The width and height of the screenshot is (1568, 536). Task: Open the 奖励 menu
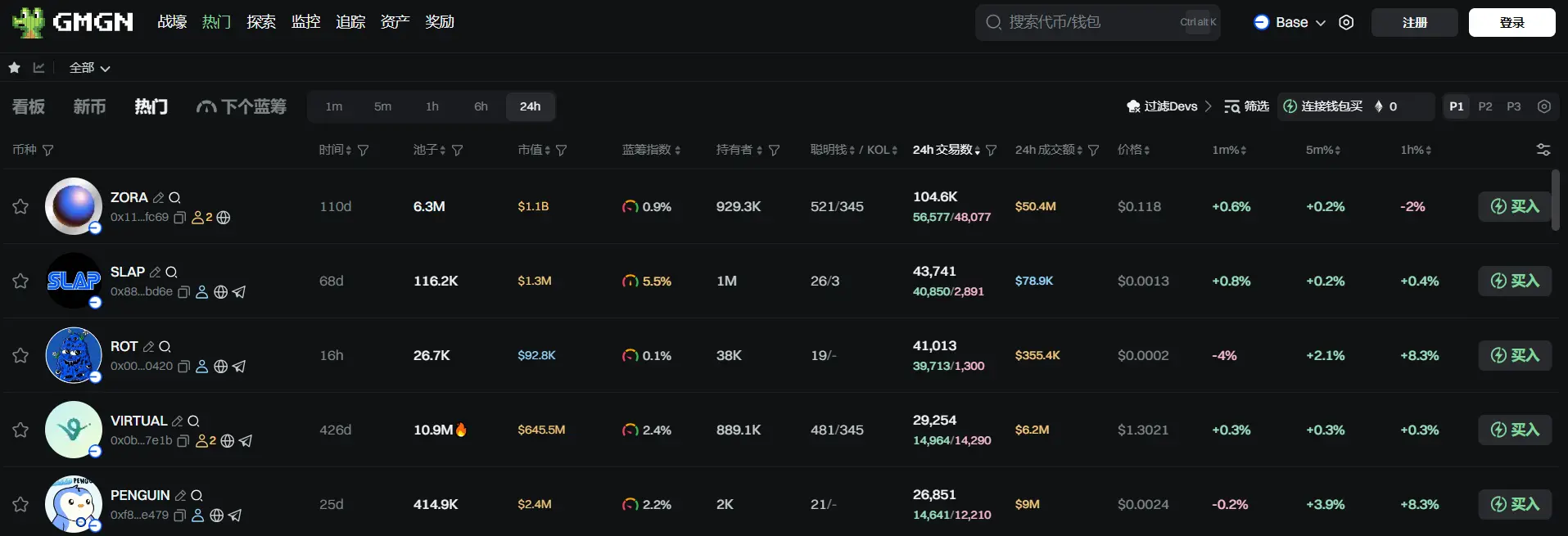[440, 22]
